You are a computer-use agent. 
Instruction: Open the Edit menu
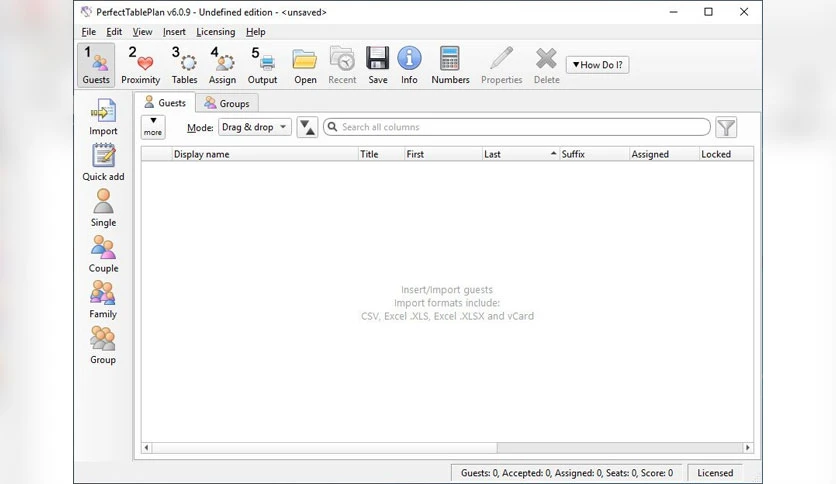(114, 32)
